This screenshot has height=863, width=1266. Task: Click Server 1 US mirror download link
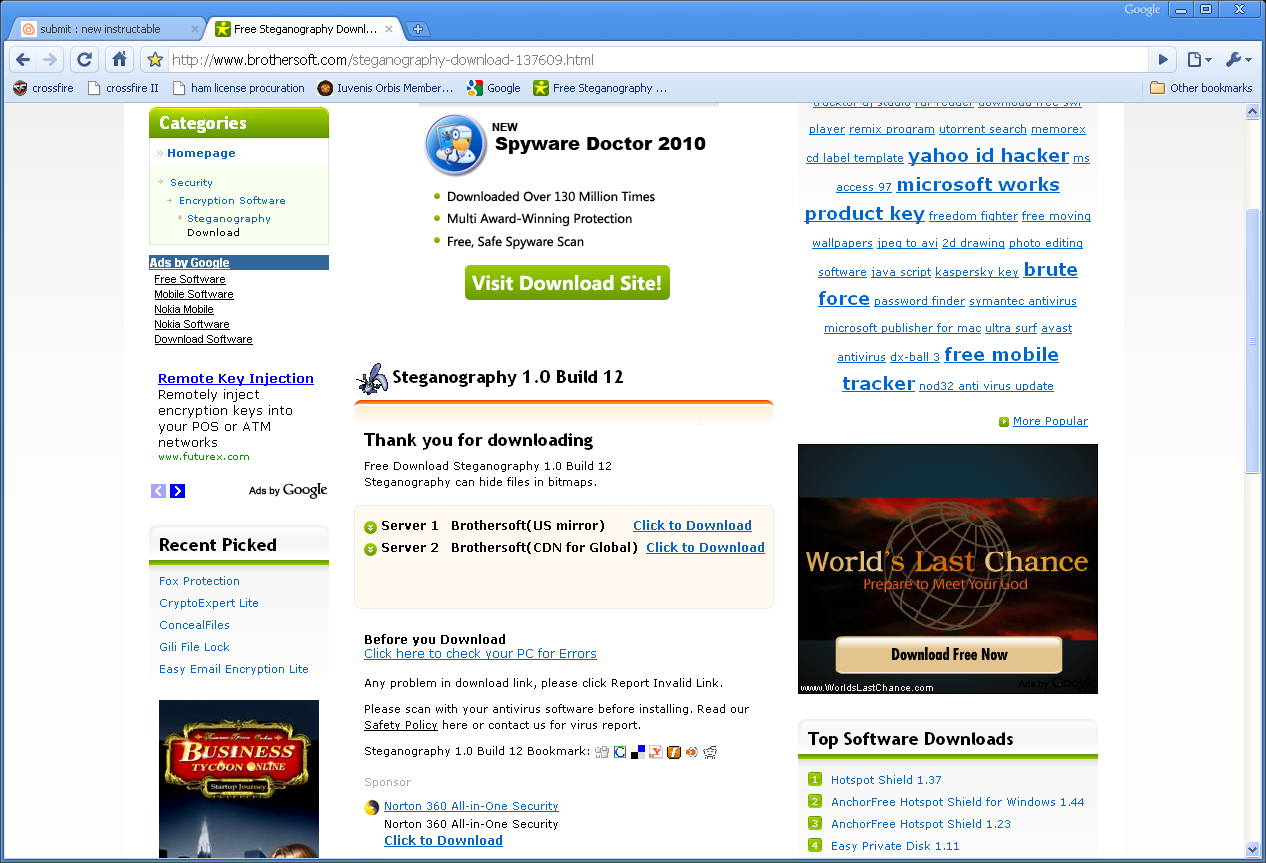[692, 526]
